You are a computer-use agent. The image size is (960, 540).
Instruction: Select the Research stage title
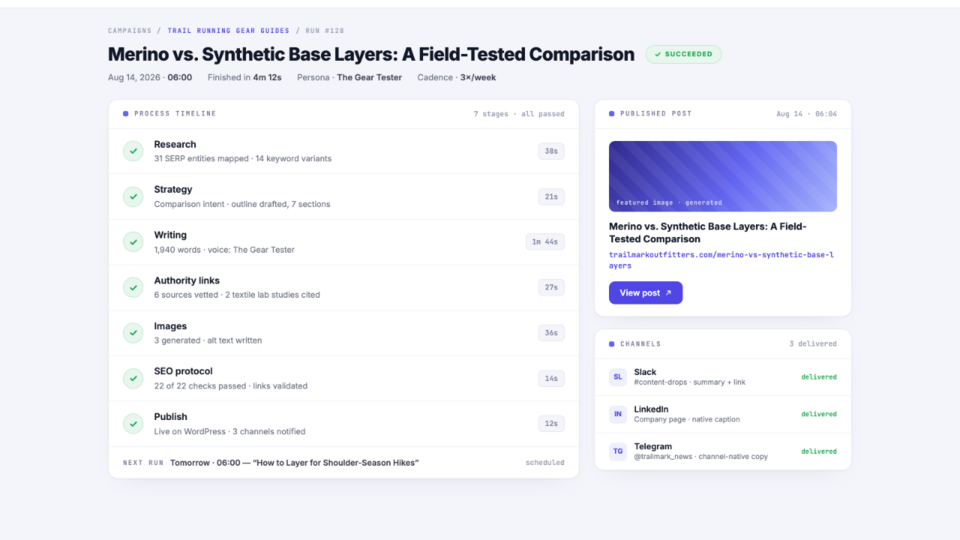pyautogui.click(x=175, y=144)
